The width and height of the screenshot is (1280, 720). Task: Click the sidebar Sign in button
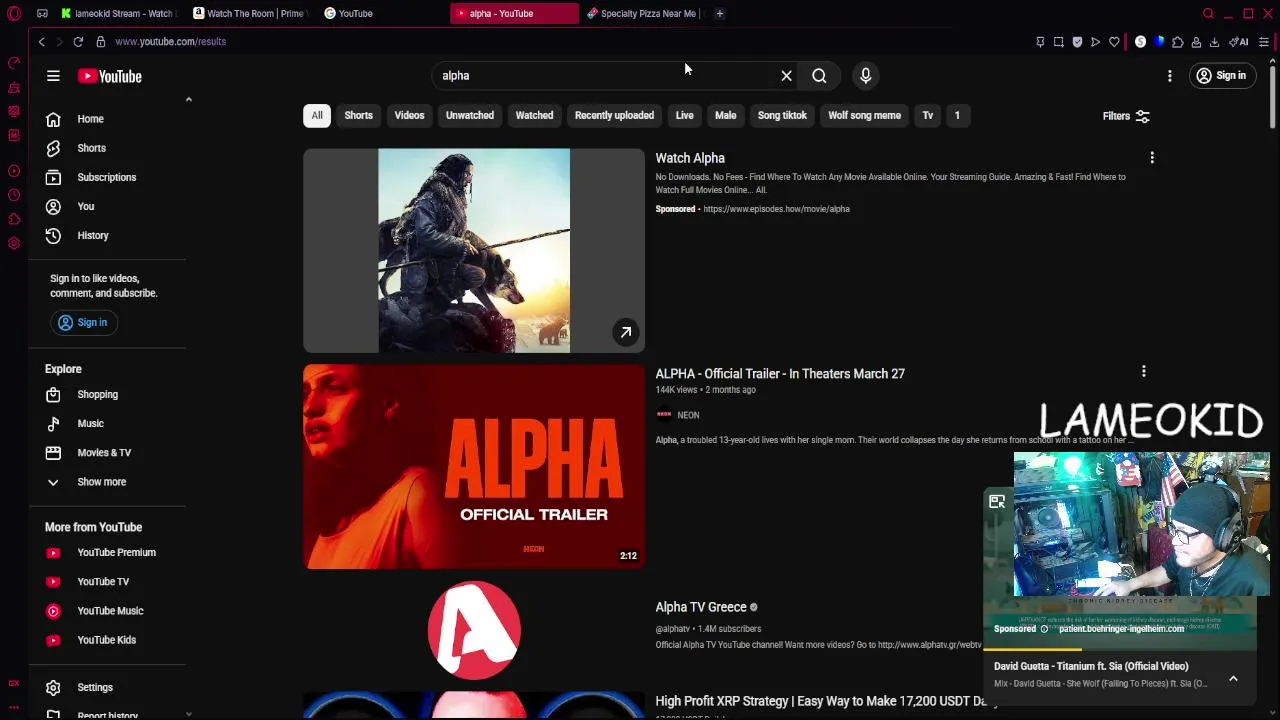pyautogui.click(x=82, y=322)
